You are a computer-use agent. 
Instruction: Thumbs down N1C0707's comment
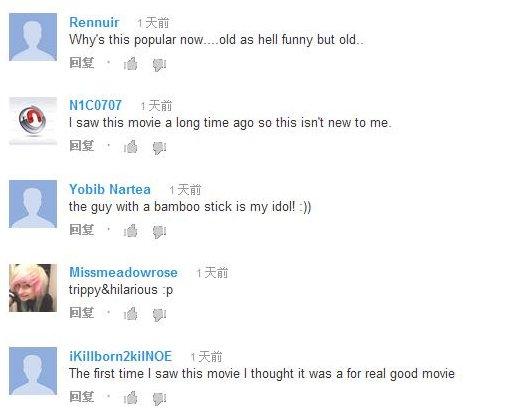click(x=159, y=148)
